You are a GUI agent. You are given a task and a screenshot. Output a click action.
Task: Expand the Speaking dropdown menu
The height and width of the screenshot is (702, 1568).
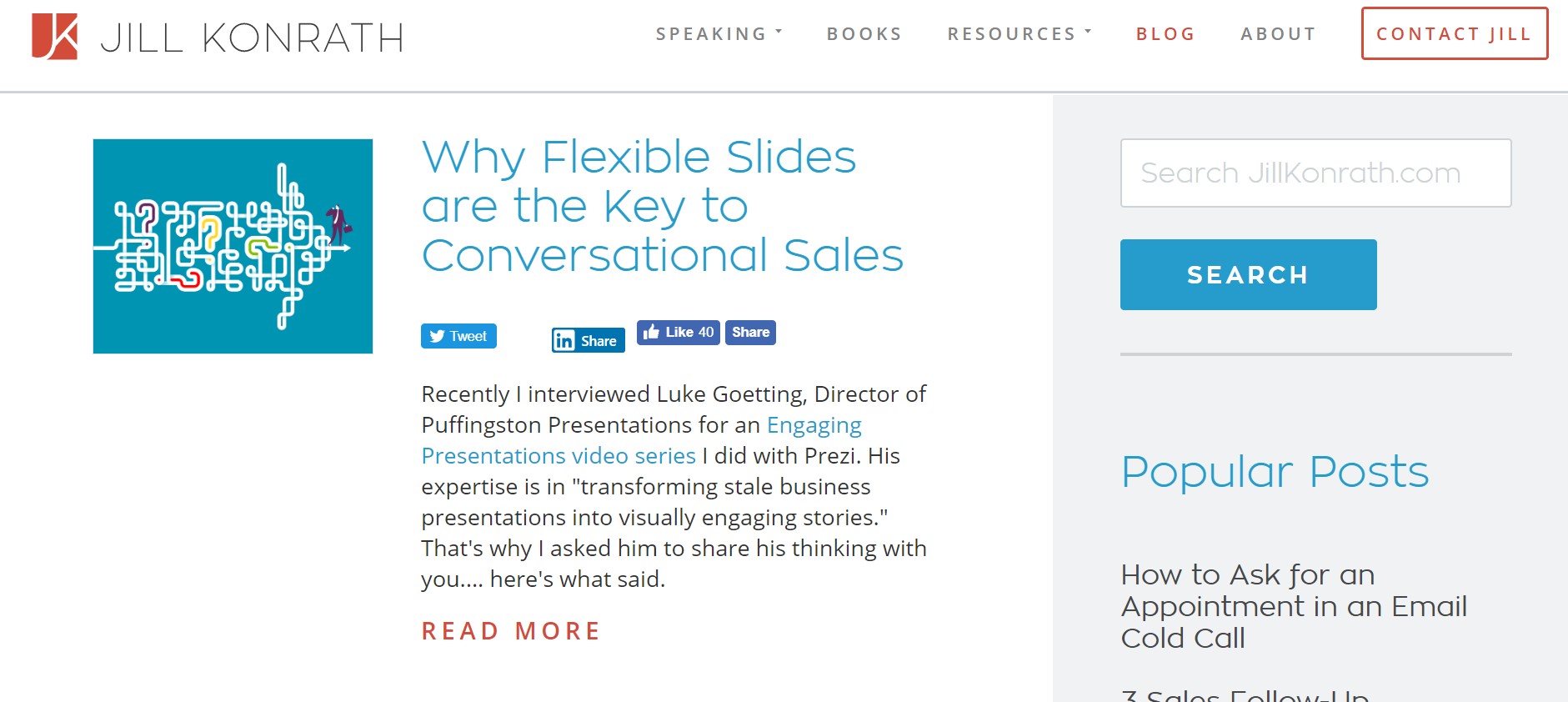(x=719, y=34)
